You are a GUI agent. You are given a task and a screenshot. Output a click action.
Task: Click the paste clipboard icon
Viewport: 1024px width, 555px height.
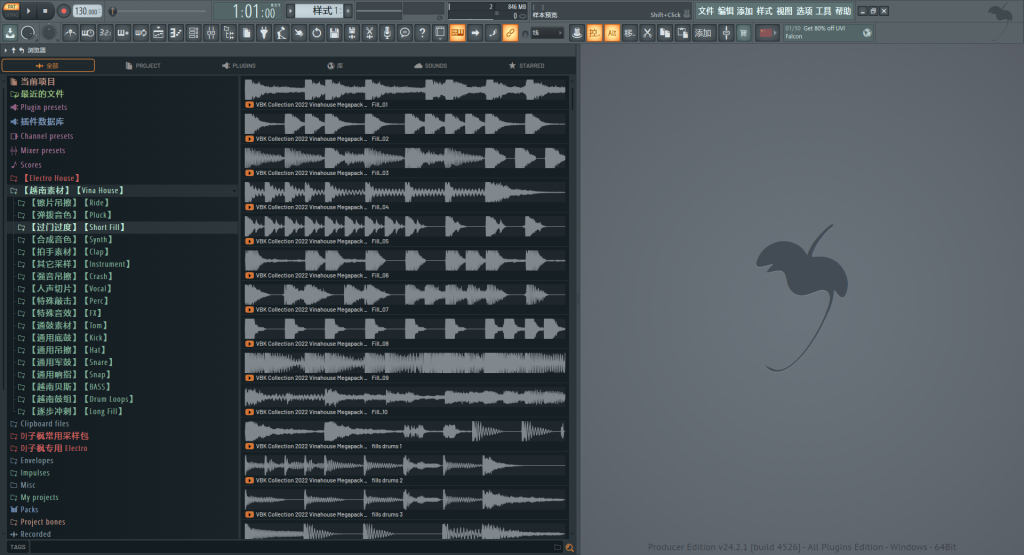[682, 33]
